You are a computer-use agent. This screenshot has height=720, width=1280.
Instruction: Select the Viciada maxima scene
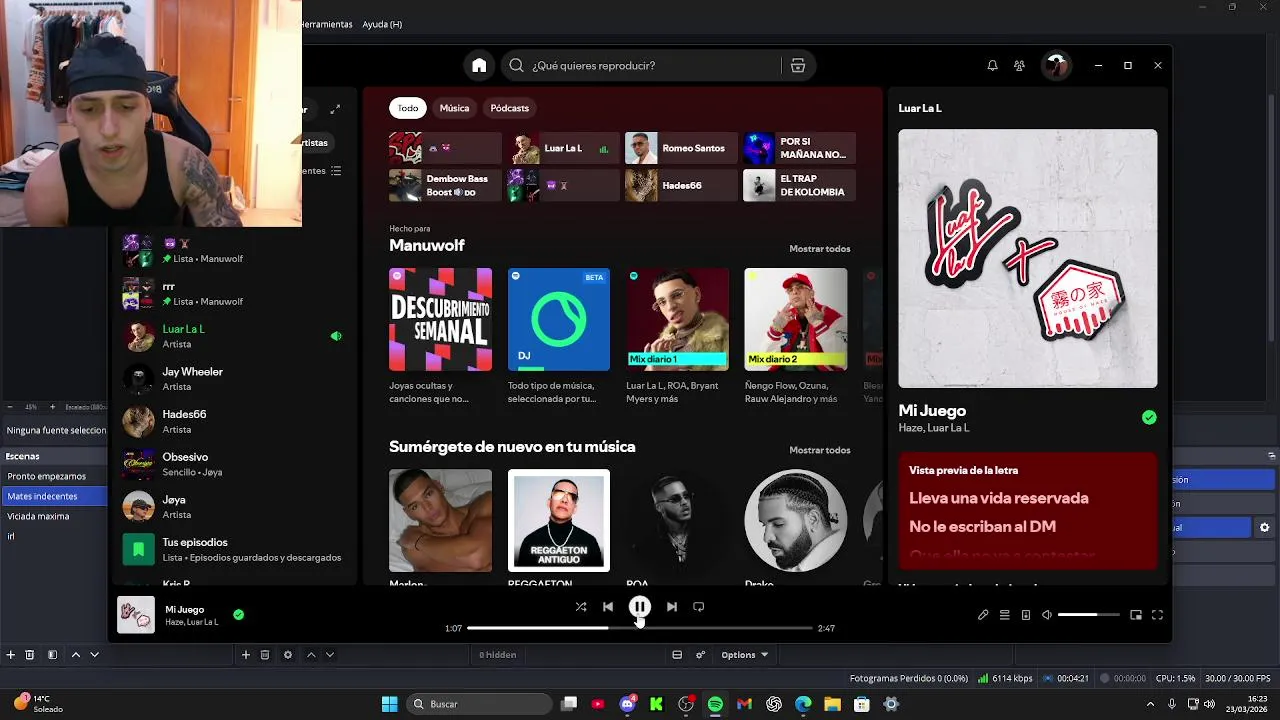click(39, 517)
